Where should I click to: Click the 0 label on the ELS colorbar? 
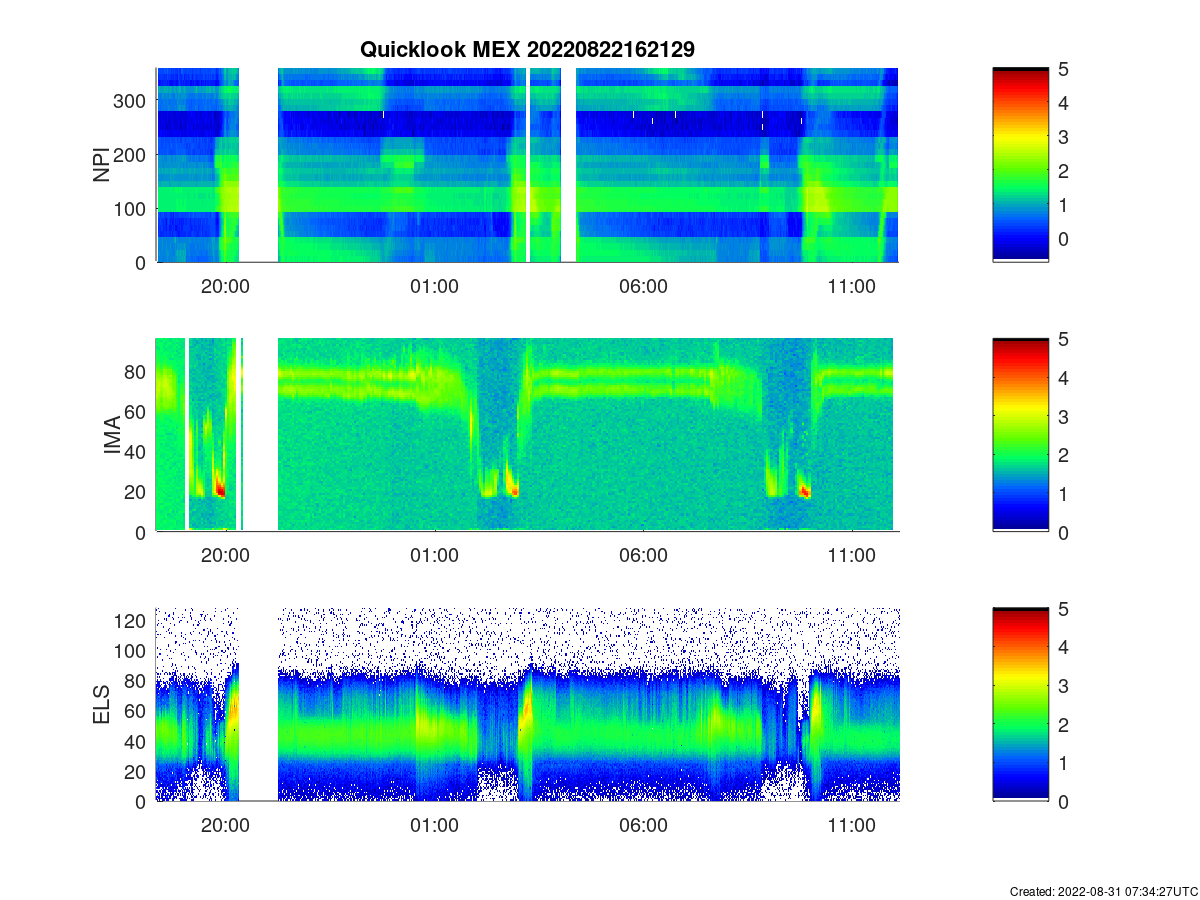click(1065, 801)
